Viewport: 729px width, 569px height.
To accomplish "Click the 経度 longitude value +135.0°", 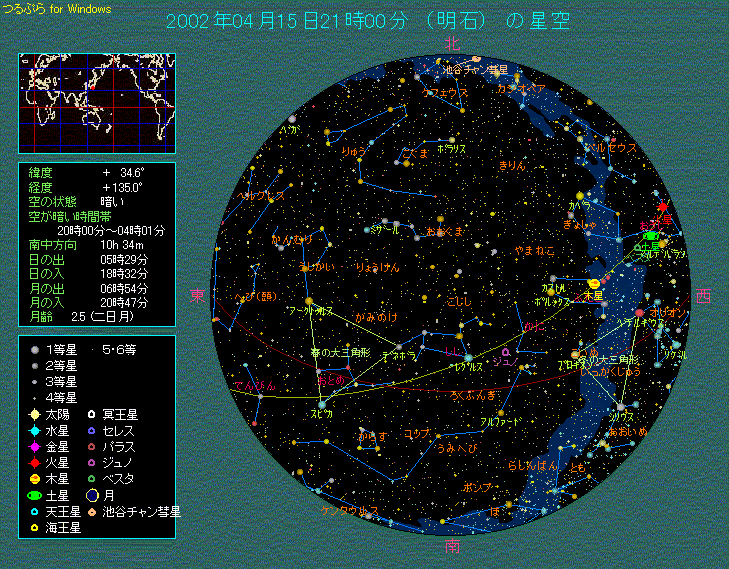I will pyautogui.click(x=122, y=188).
